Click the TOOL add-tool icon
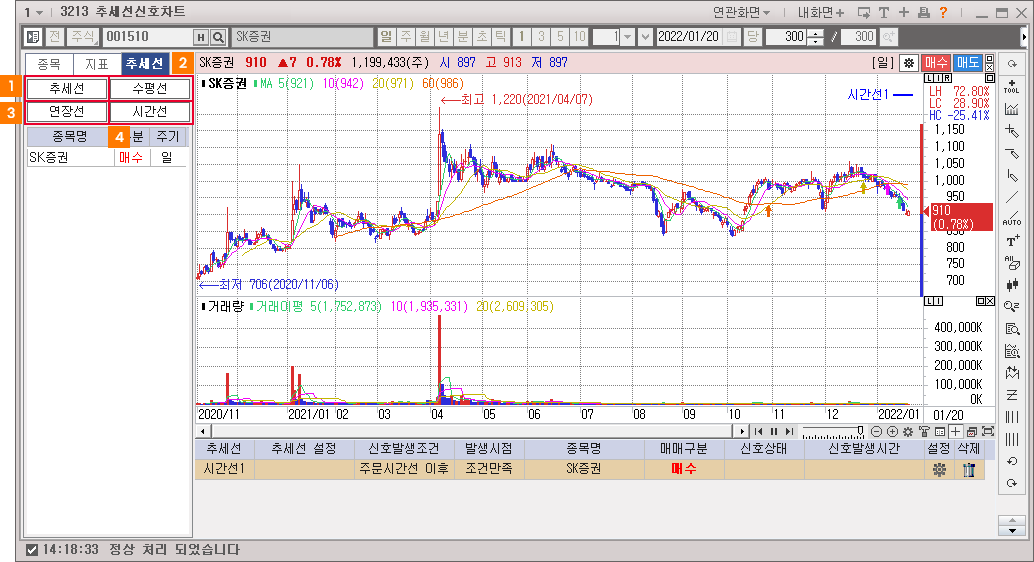The width and height of the screenshot is (1034, 562). [1012, 86]
